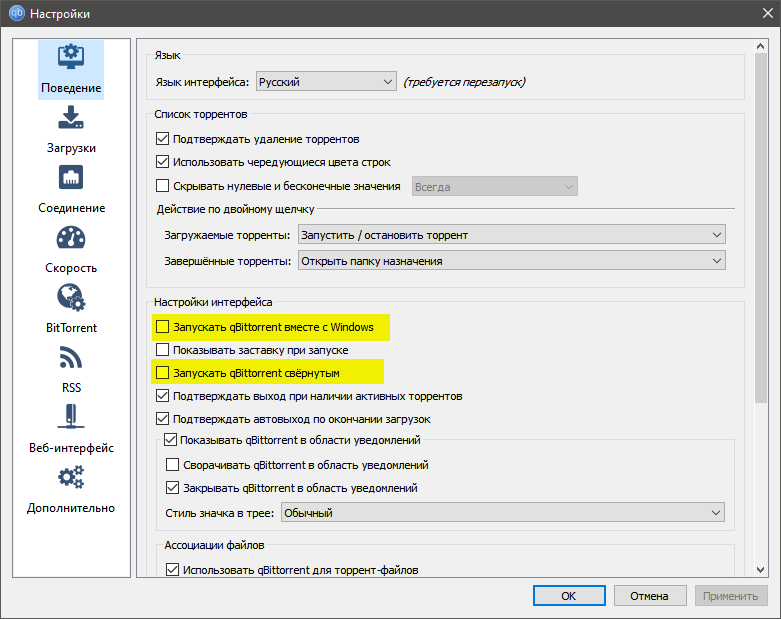This screenshot has height=619, width=781.
Task: Enable Скрывать нулевые и бесконечные значения
Action: 162,186
